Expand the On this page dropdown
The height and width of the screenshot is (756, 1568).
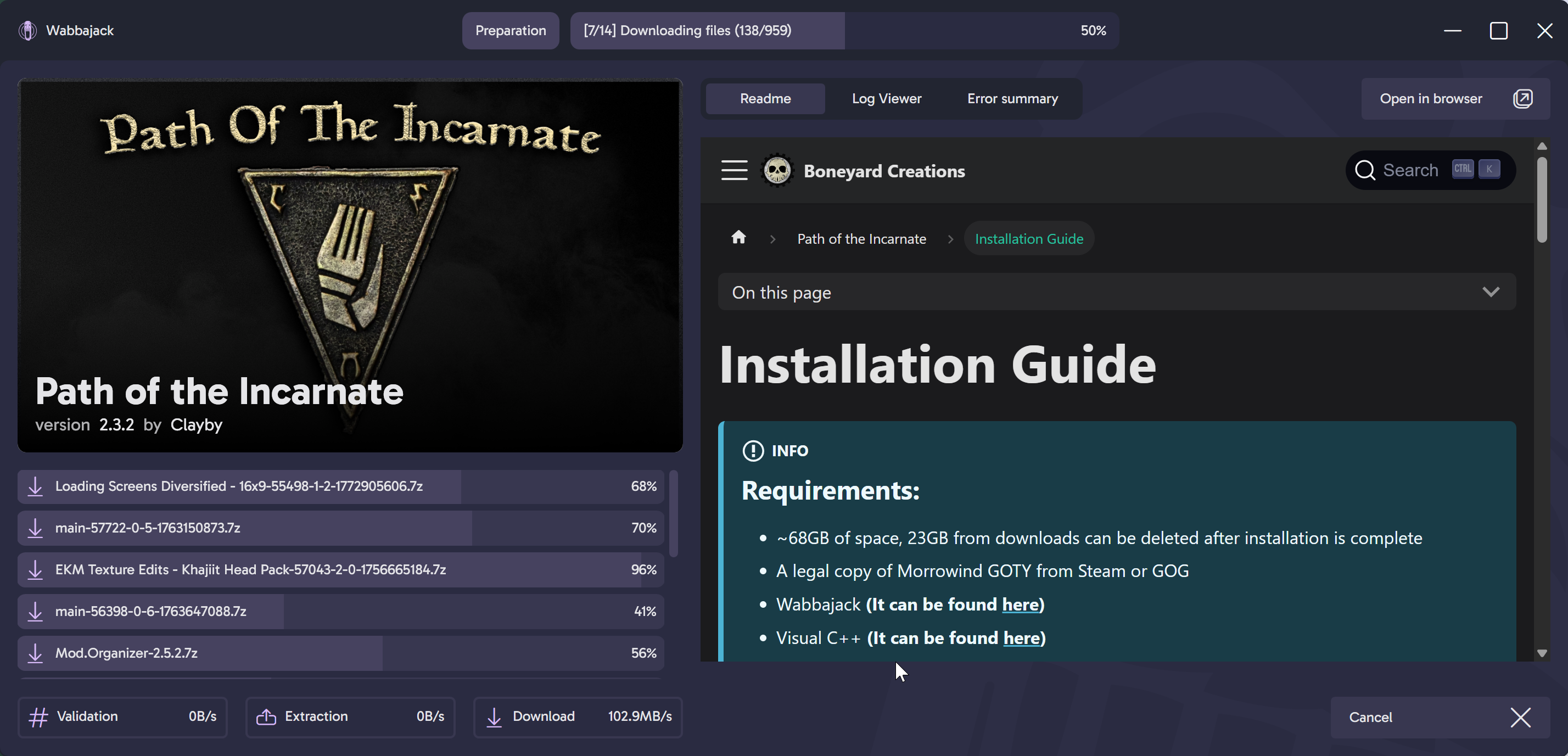(1116, 292)
